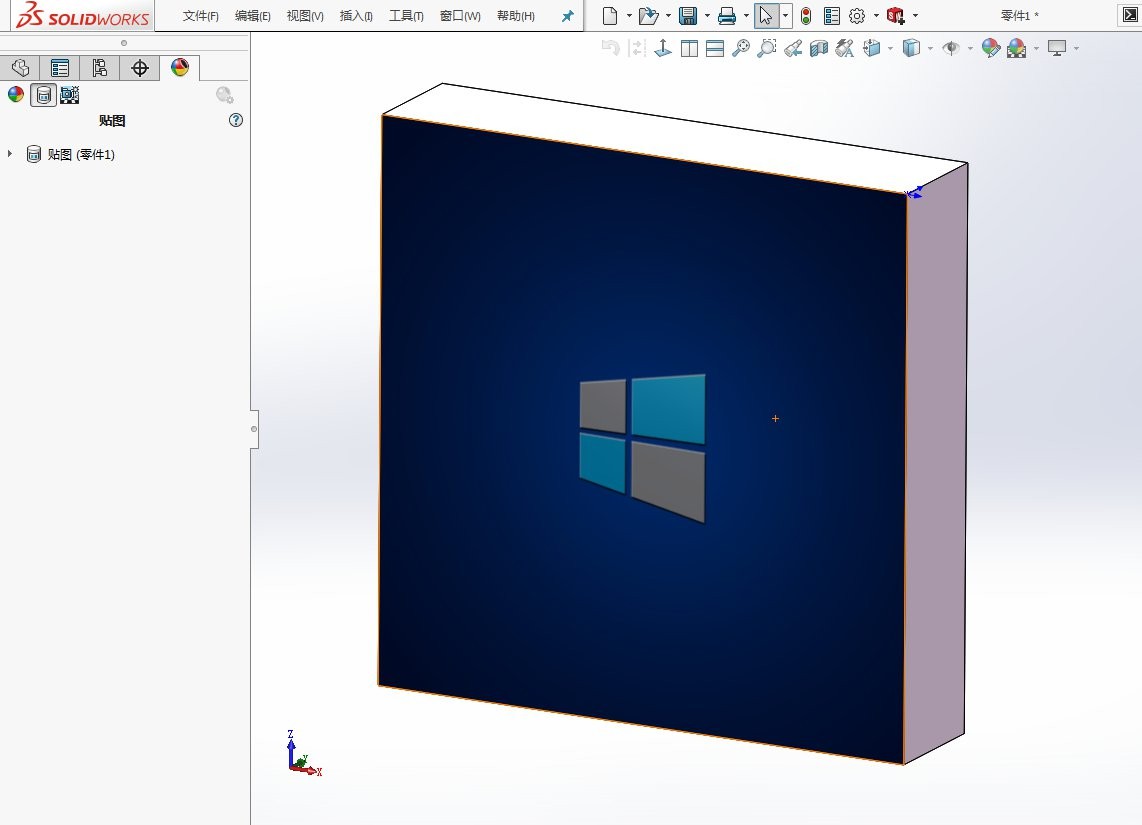Image resolution: width=1142 pixels, height=825 pixels.
Task: Expand the Hide/Show Items dropdown arrow
Action: point(970,49)
